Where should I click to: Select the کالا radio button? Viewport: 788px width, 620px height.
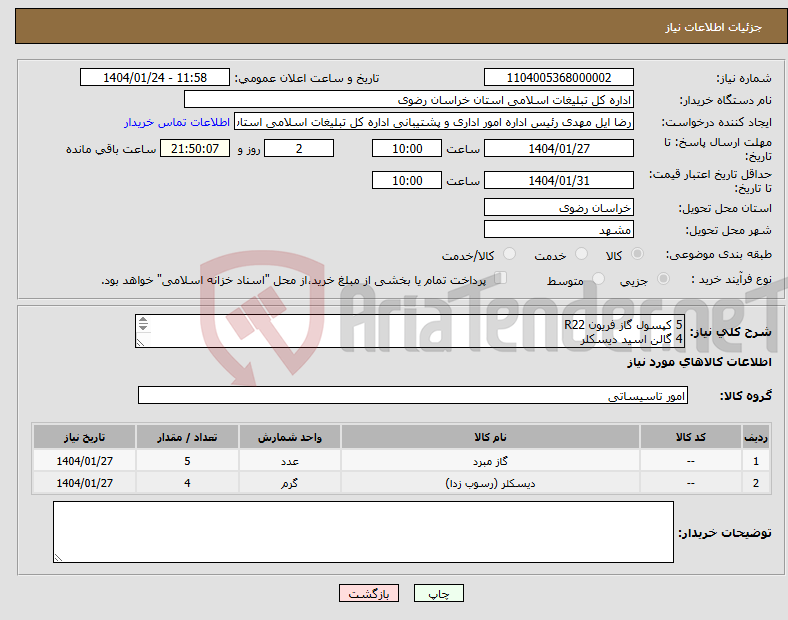(637, 254)
